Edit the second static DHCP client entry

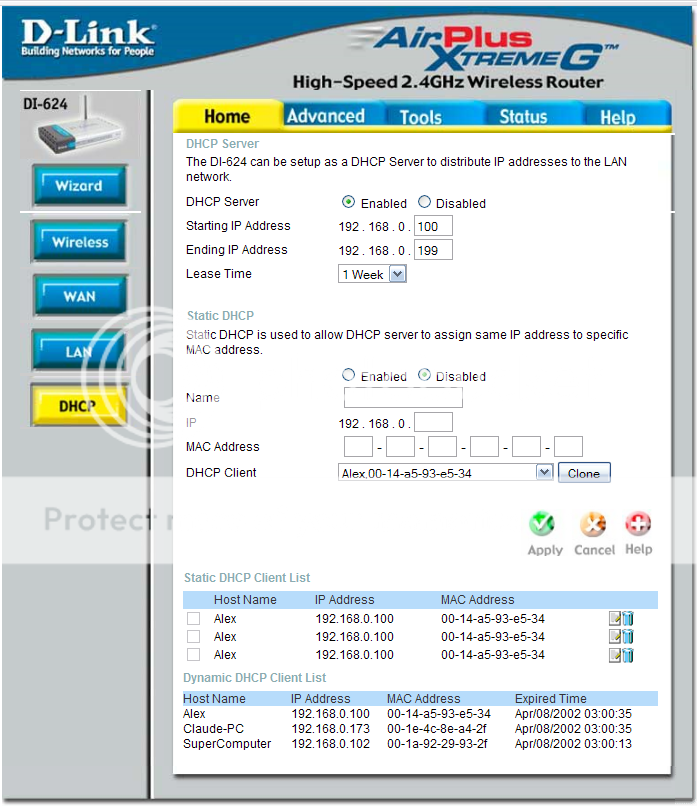(615, 637)
